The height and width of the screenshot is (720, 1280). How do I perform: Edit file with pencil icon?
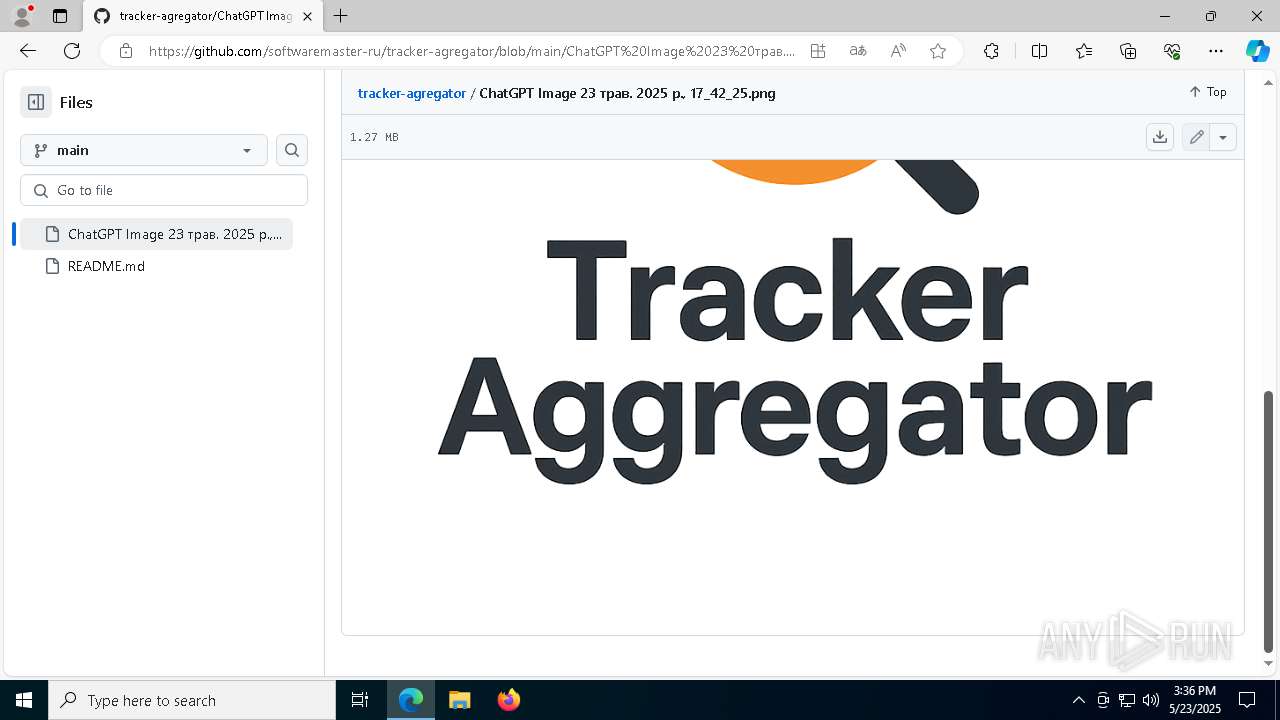[x=1196, y=137]
